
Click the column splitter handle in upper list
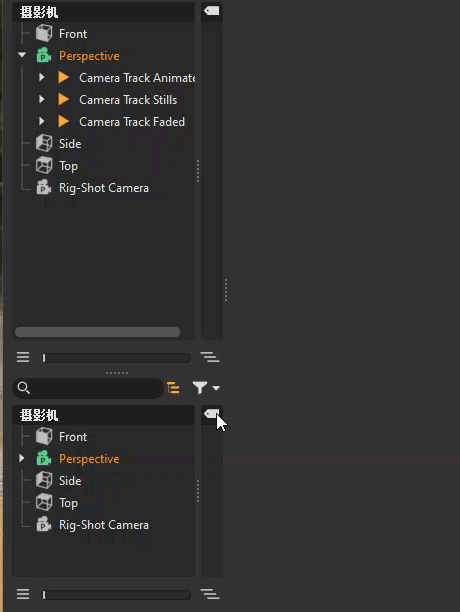(198, 171)
